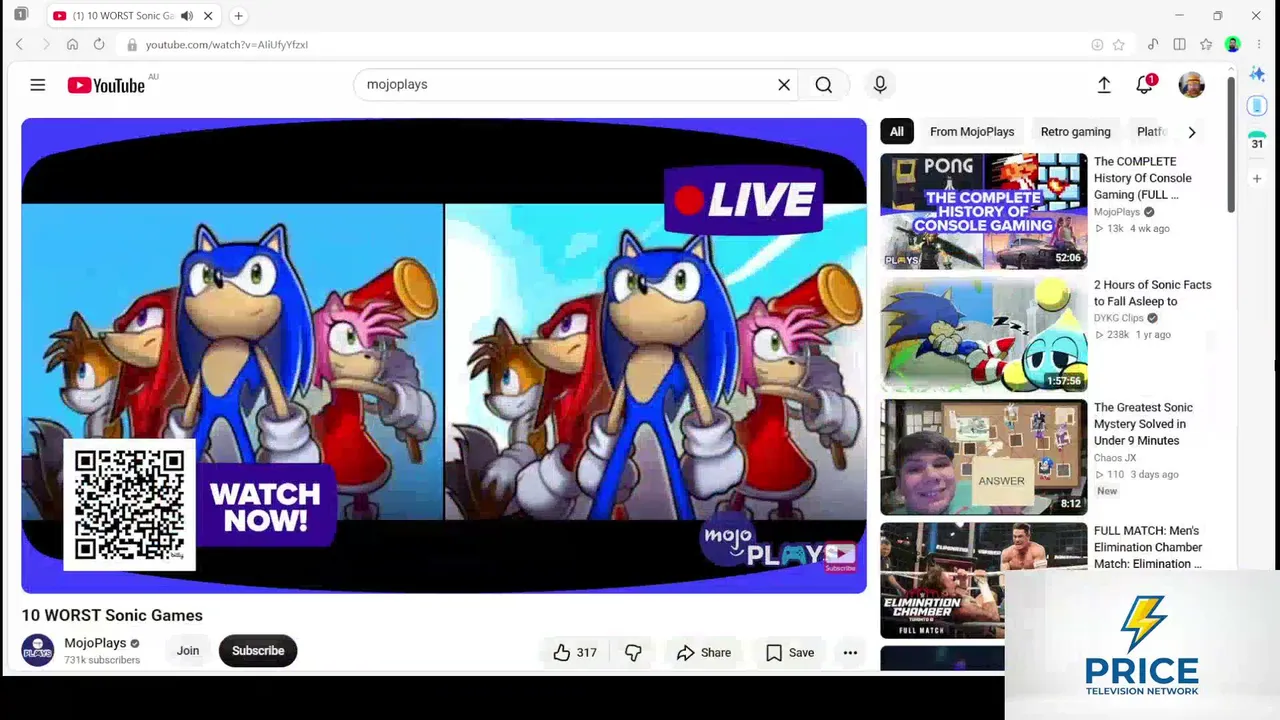Run search with the magnifier button
Image resolution: width=1280 pixels, height=720 pixels.
(x=824, y=85)
